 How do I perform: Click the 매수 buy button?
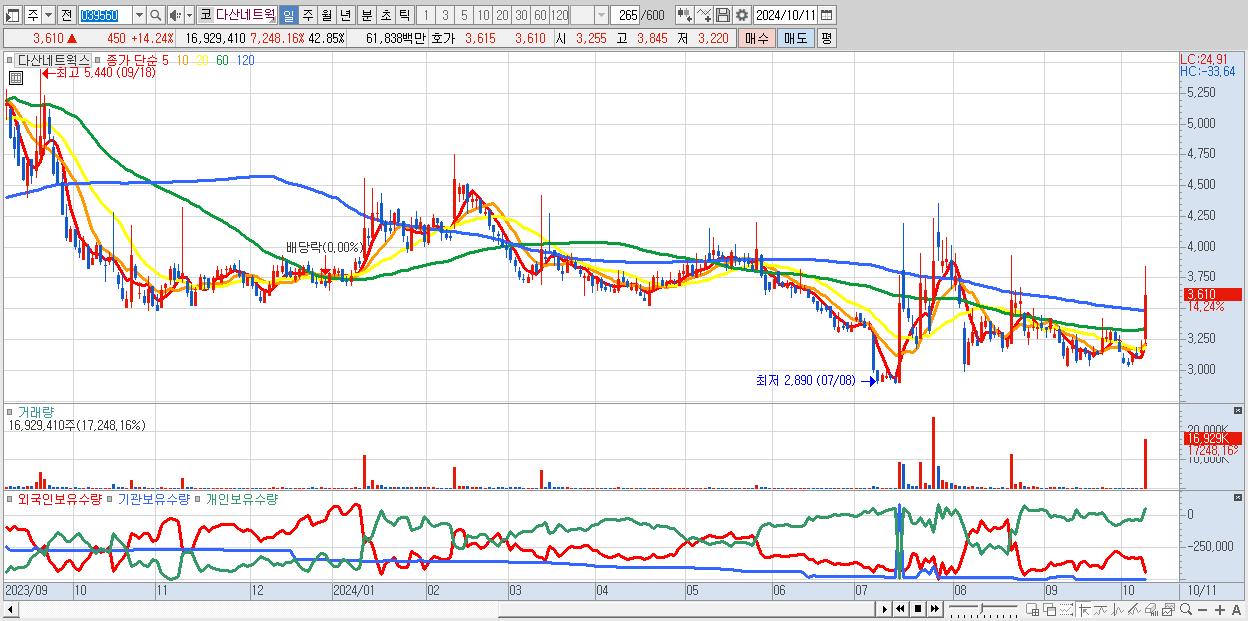756,38
